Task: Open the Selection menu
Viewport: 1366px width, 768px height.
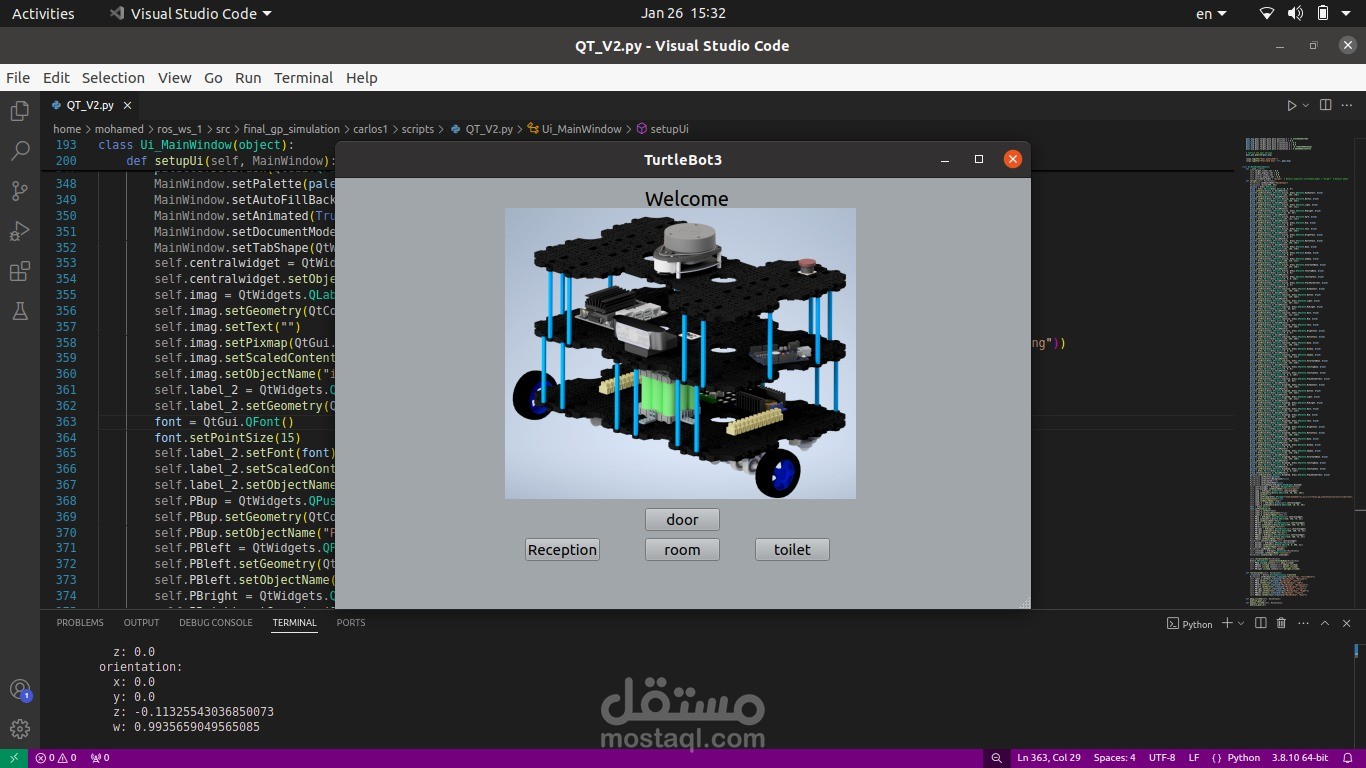Action: (113, 78)
